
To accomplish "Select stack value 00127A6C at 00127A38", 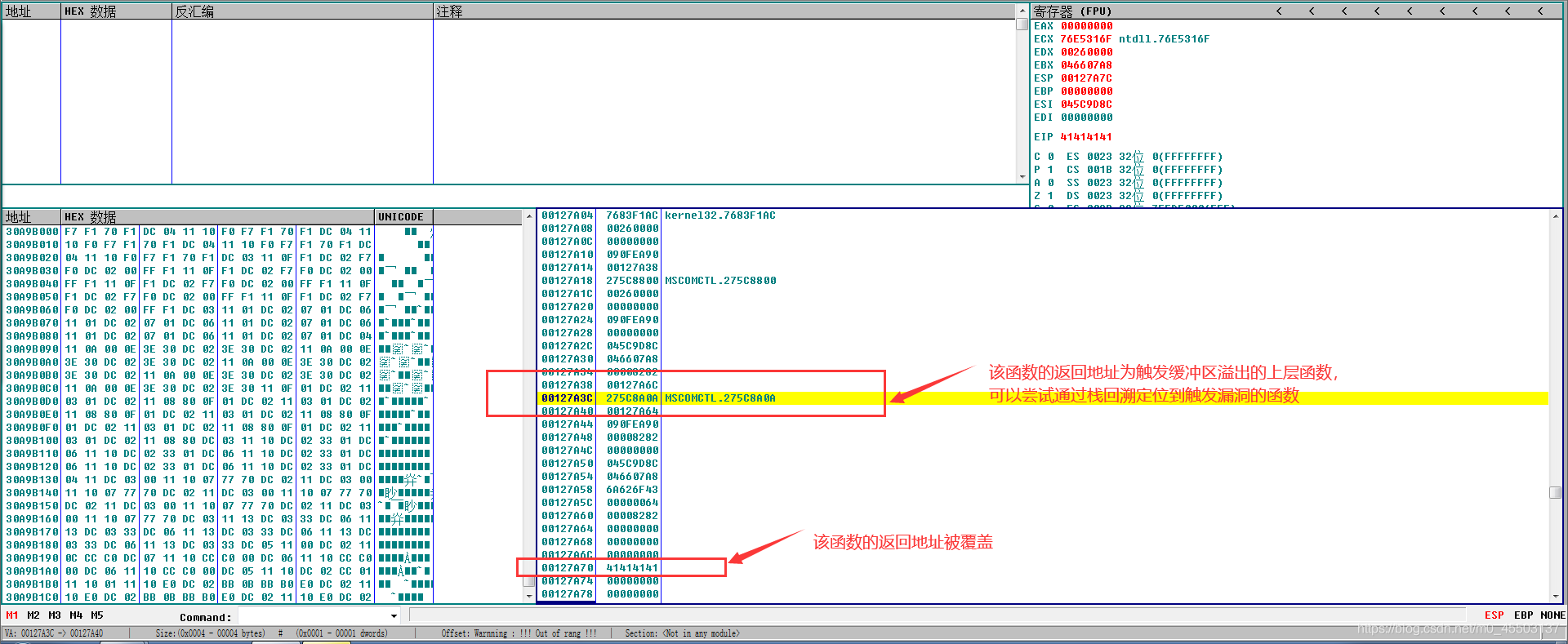I will pyautogui.click(x=631, y=385).
